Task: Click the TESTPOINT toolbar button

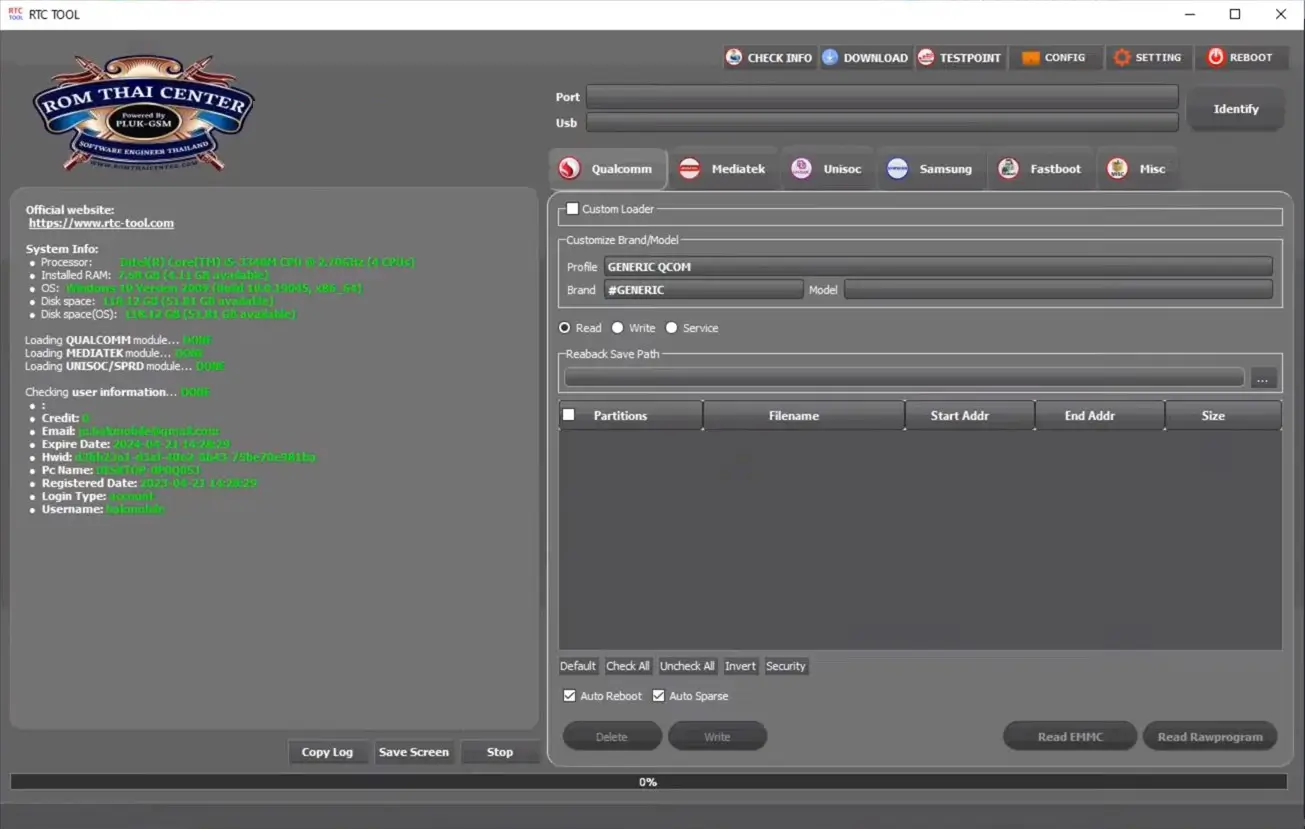Action: tap(960, 58)
